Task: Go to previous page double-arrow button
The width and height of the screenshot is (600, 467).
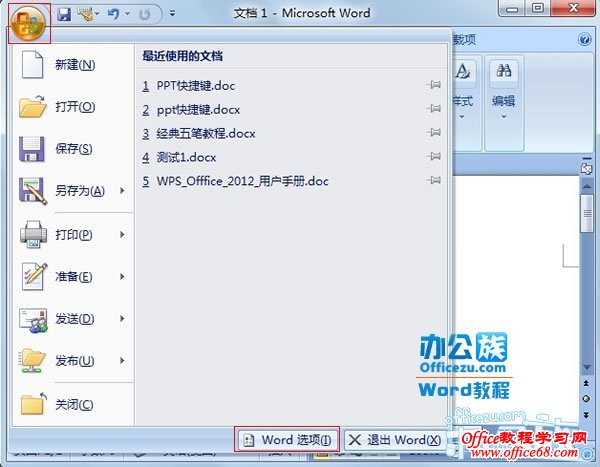Action: point(586,383)
